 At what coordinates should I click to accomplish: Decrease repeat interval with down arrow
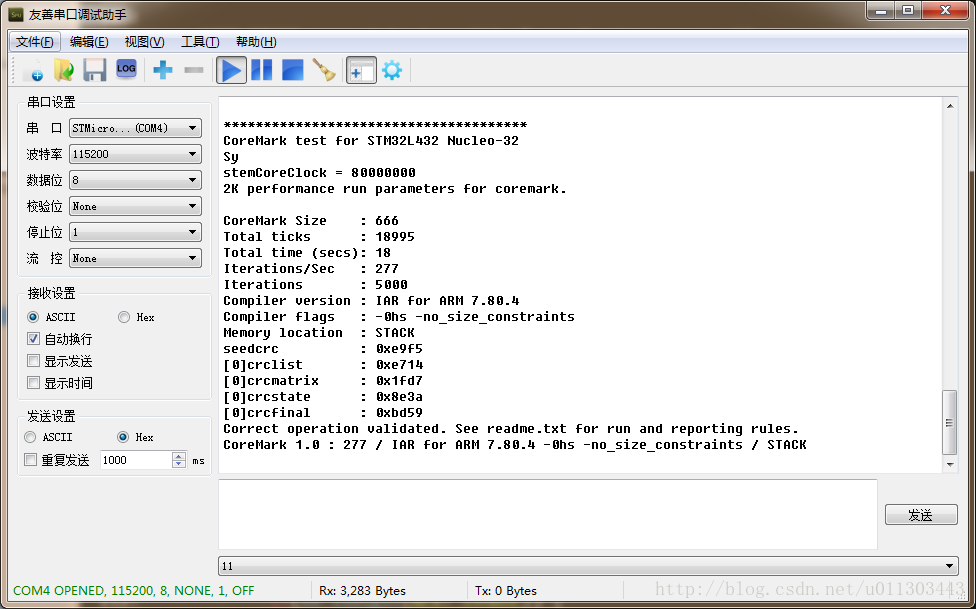click(x=179, y=465)
